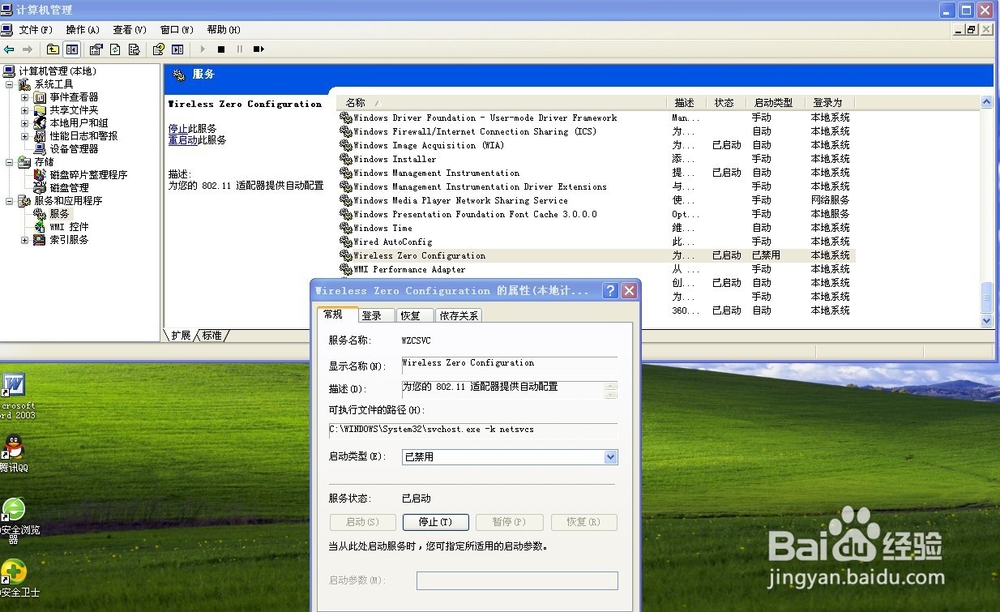Open Properties via the toolbar icon
The image size is (1000, 612).
(x=96, y=49)
